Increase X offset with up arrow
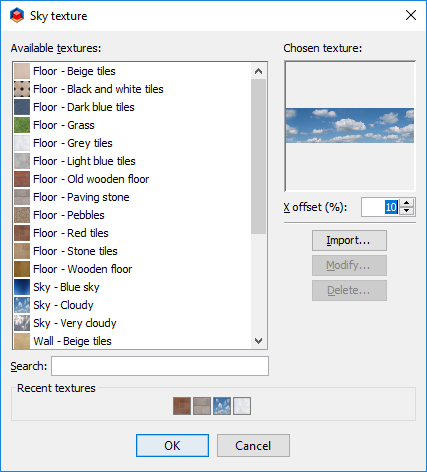 [x=406, y=203]
